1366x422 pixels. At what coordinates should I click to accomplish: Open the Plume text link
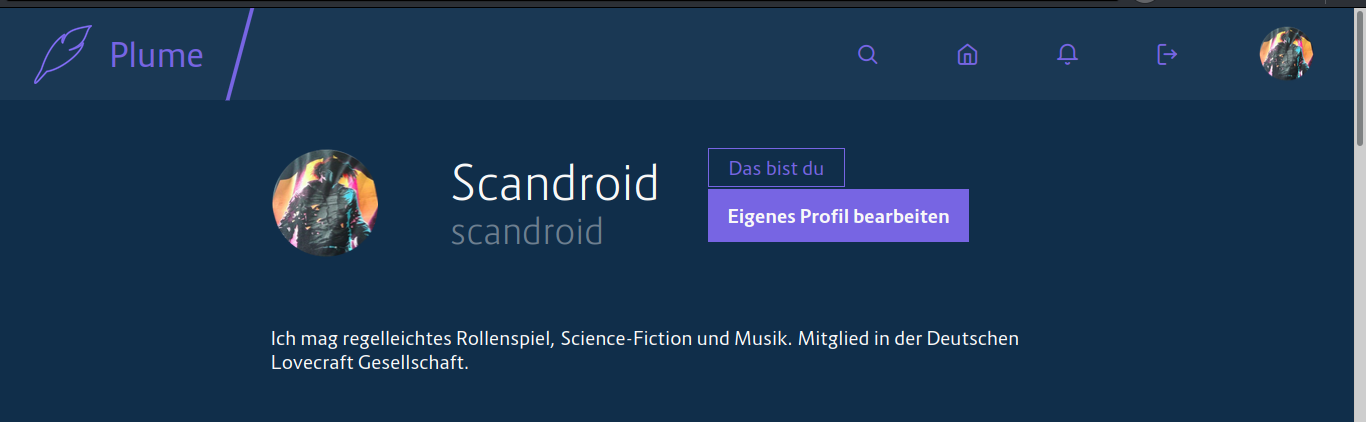[x=156, y=55]
